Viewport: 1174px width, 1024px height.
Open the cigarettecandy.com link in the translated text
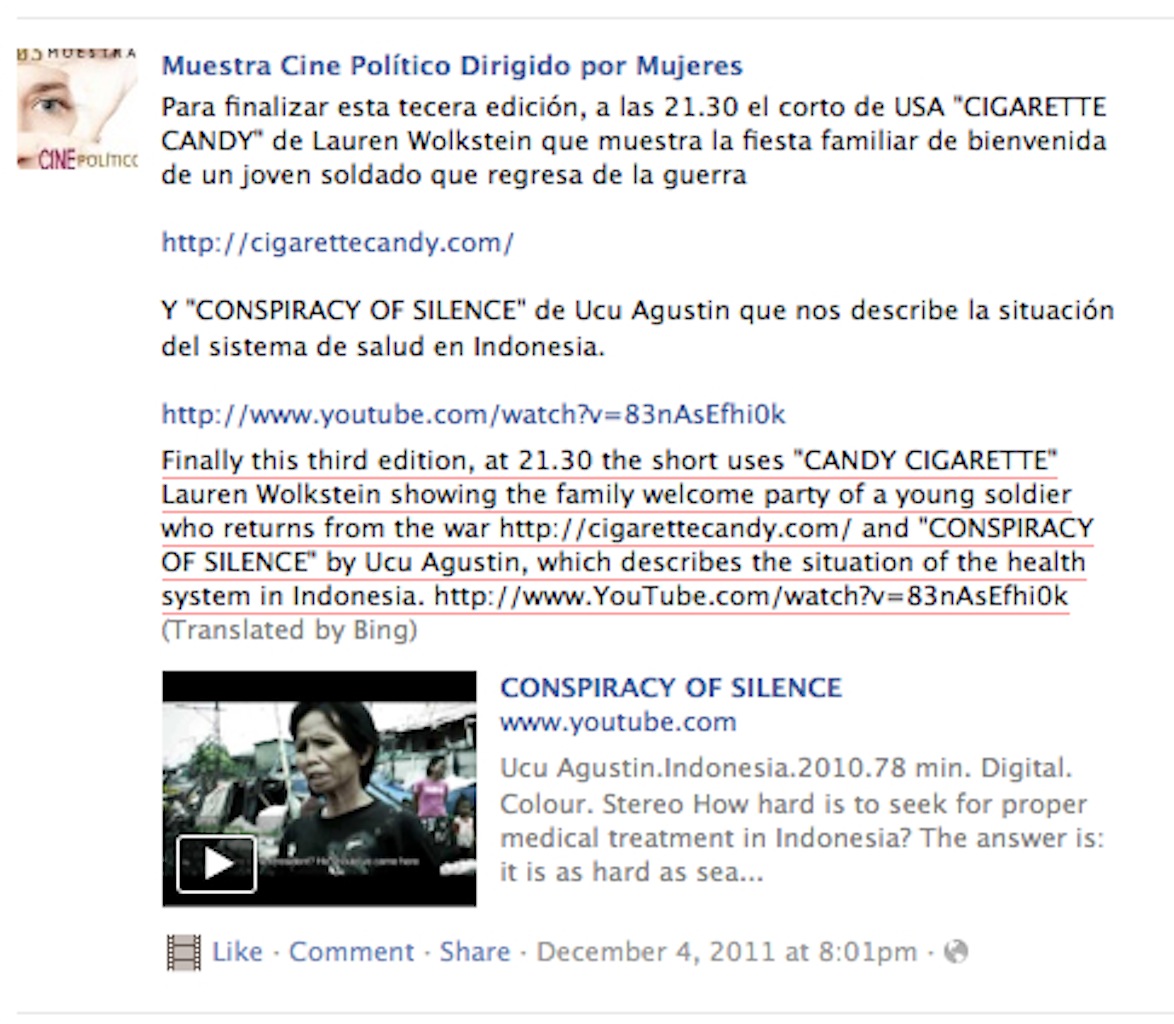(x=675, y=528)
